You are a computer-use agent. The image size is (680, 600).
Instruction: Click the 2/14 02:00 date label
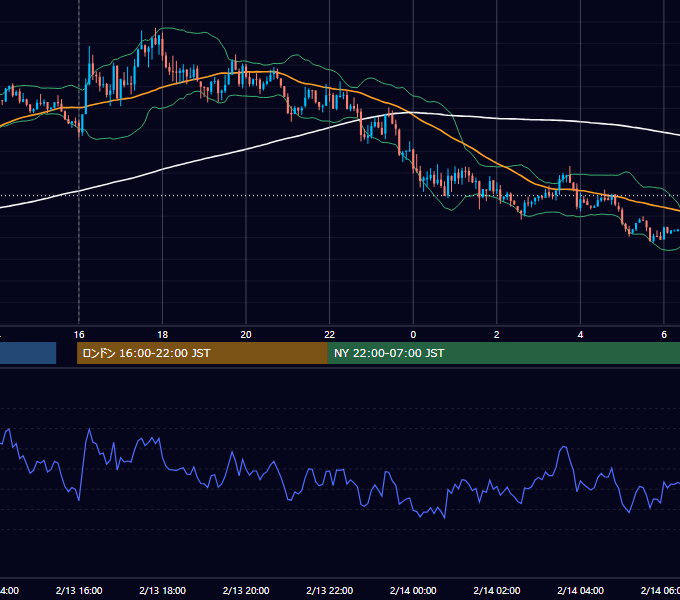(497, 590)
